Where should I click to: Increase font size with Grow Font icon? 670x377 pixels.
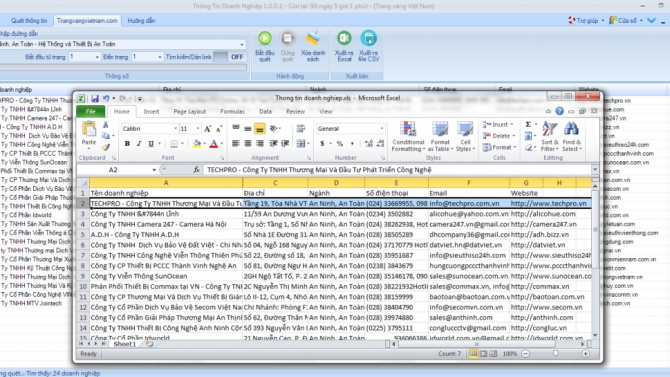[208, 129]
